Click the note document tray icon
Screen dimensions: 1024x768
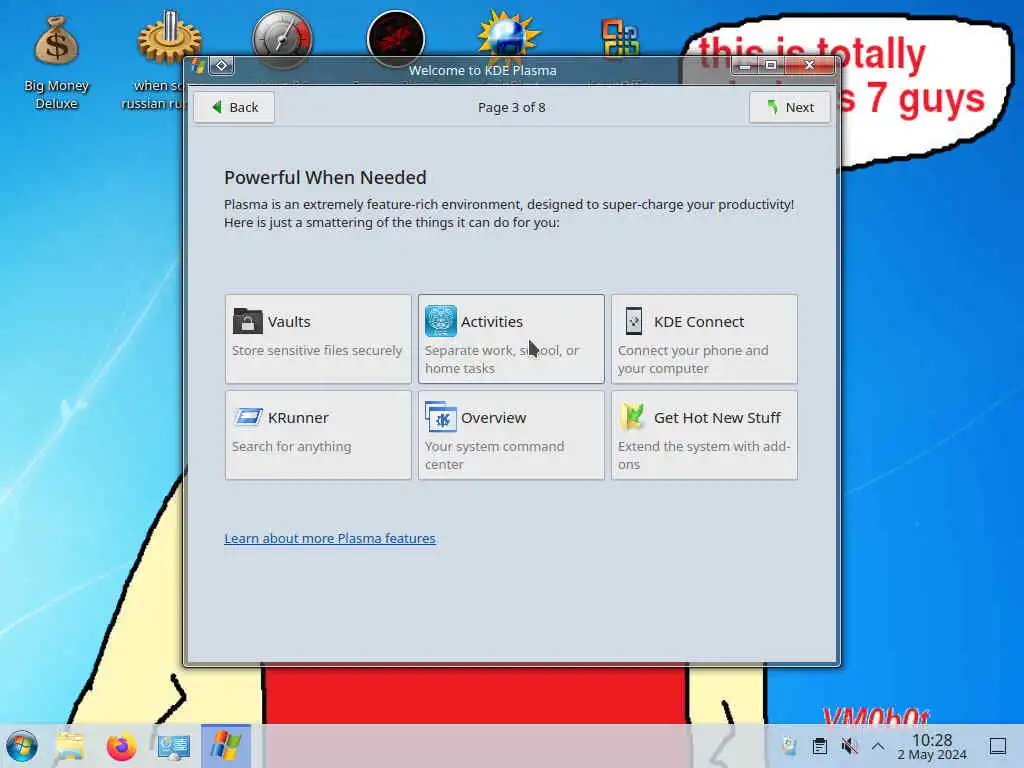[789, 746]
